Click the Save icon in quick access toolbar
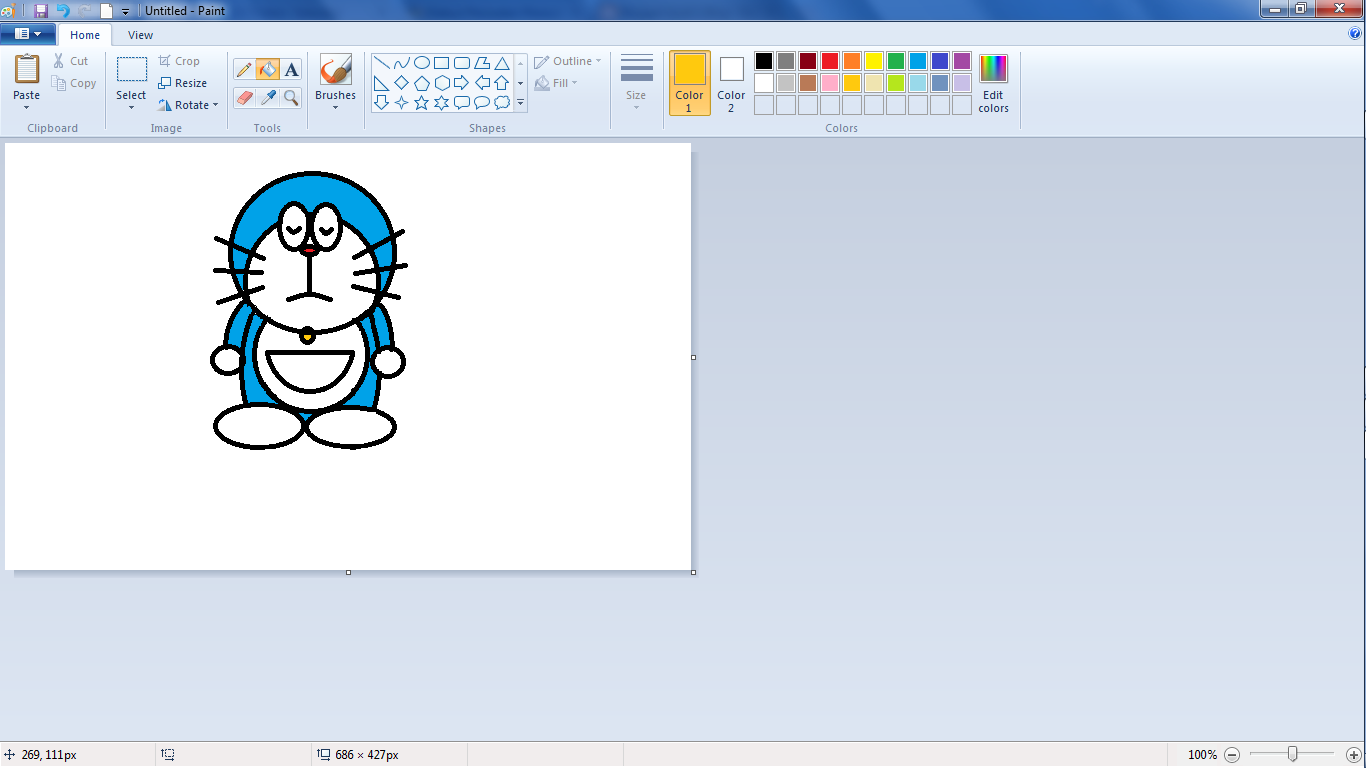1366x768 pixels. (x=41, y=10)
